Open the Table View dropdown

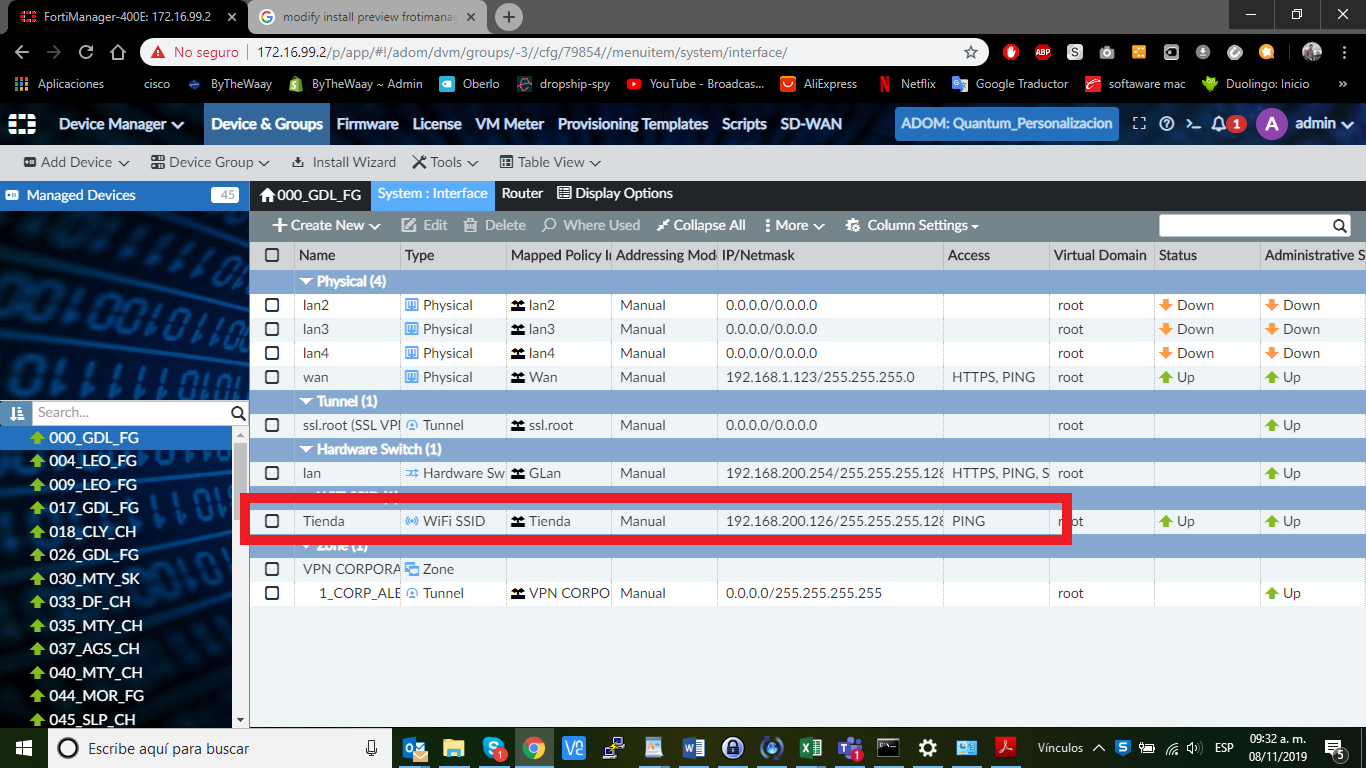tap(549, 162)
